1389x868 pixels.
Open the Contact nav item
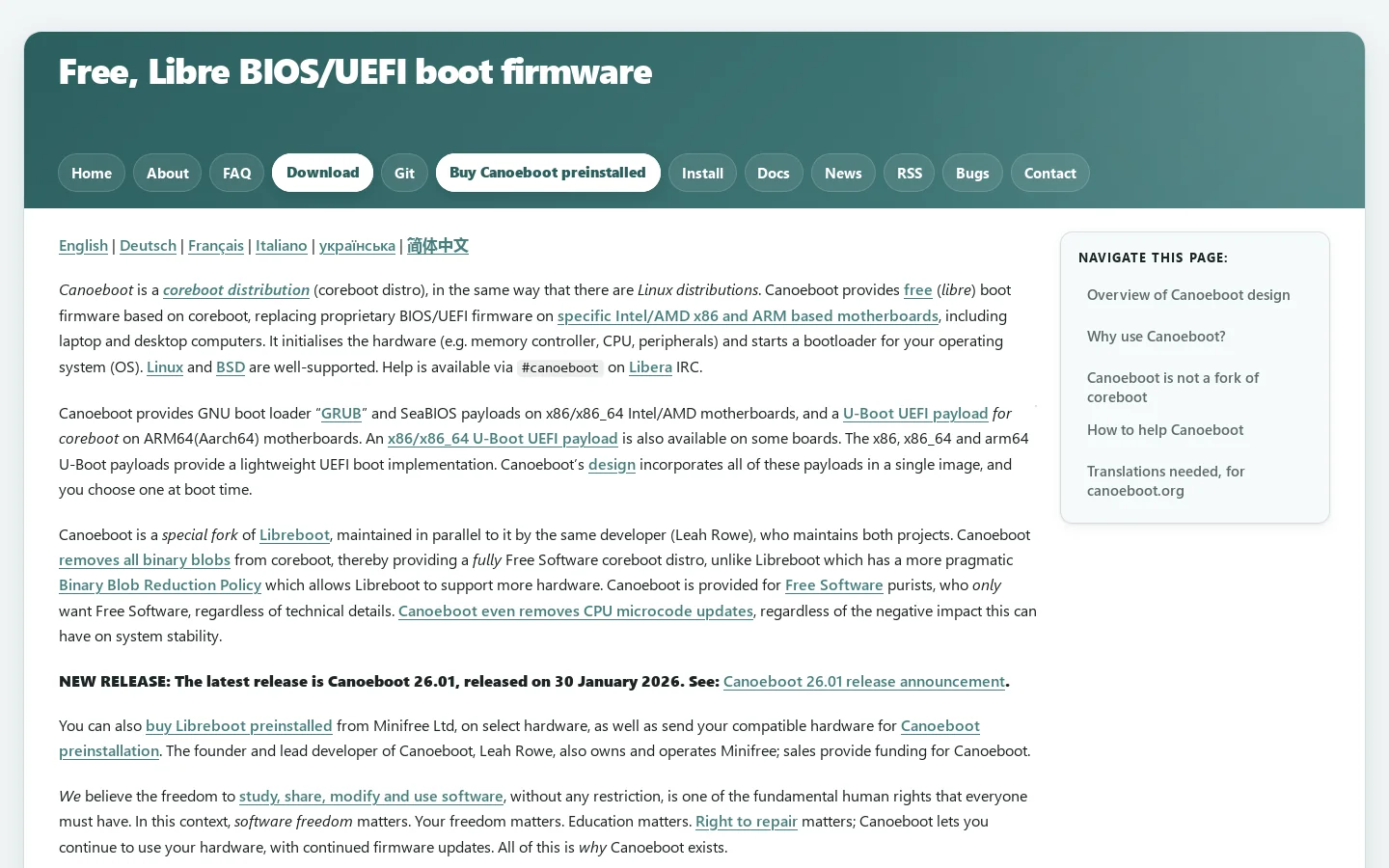(1050, 173)
